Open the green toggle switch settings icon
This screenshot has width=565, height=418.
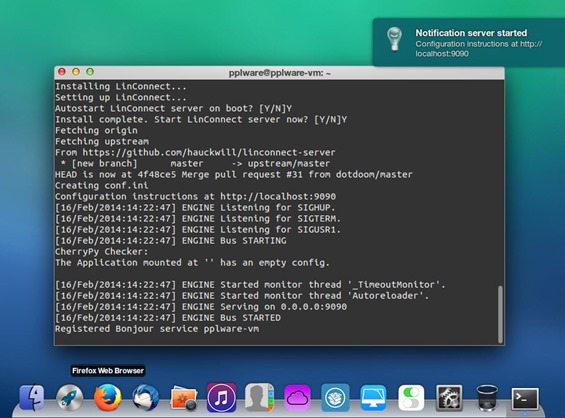(411, 398)
